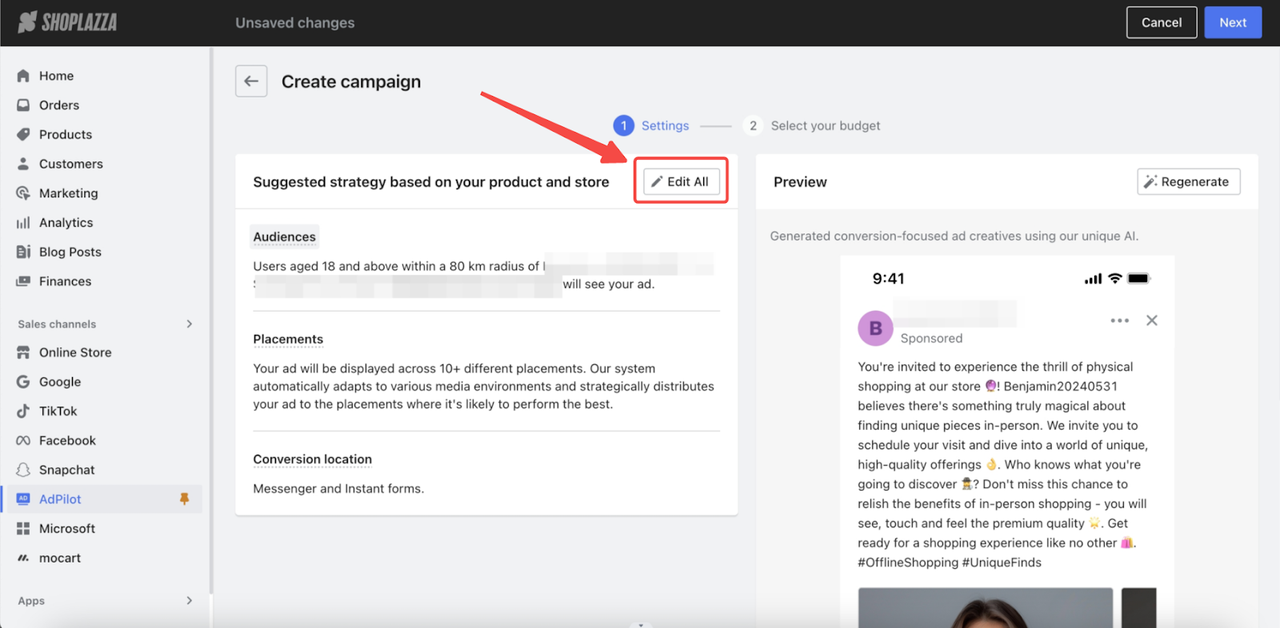Click the AdPilot pin icon

click(x=184, y=499)
